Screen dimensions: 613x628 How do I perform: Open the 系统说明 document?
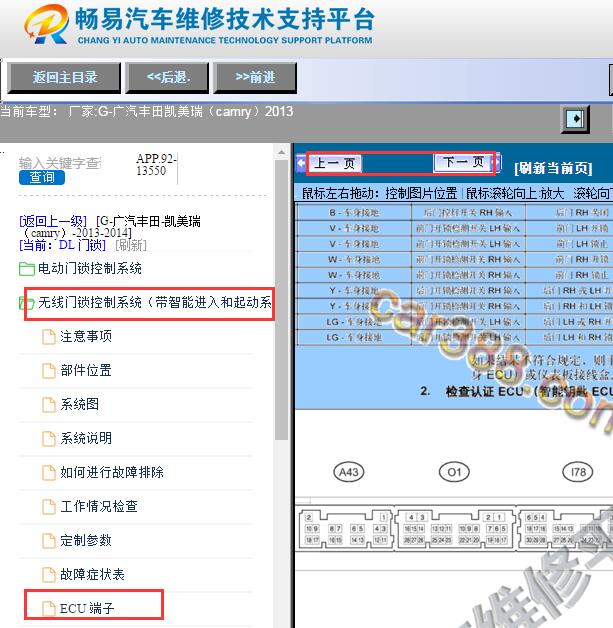point(86,438)
